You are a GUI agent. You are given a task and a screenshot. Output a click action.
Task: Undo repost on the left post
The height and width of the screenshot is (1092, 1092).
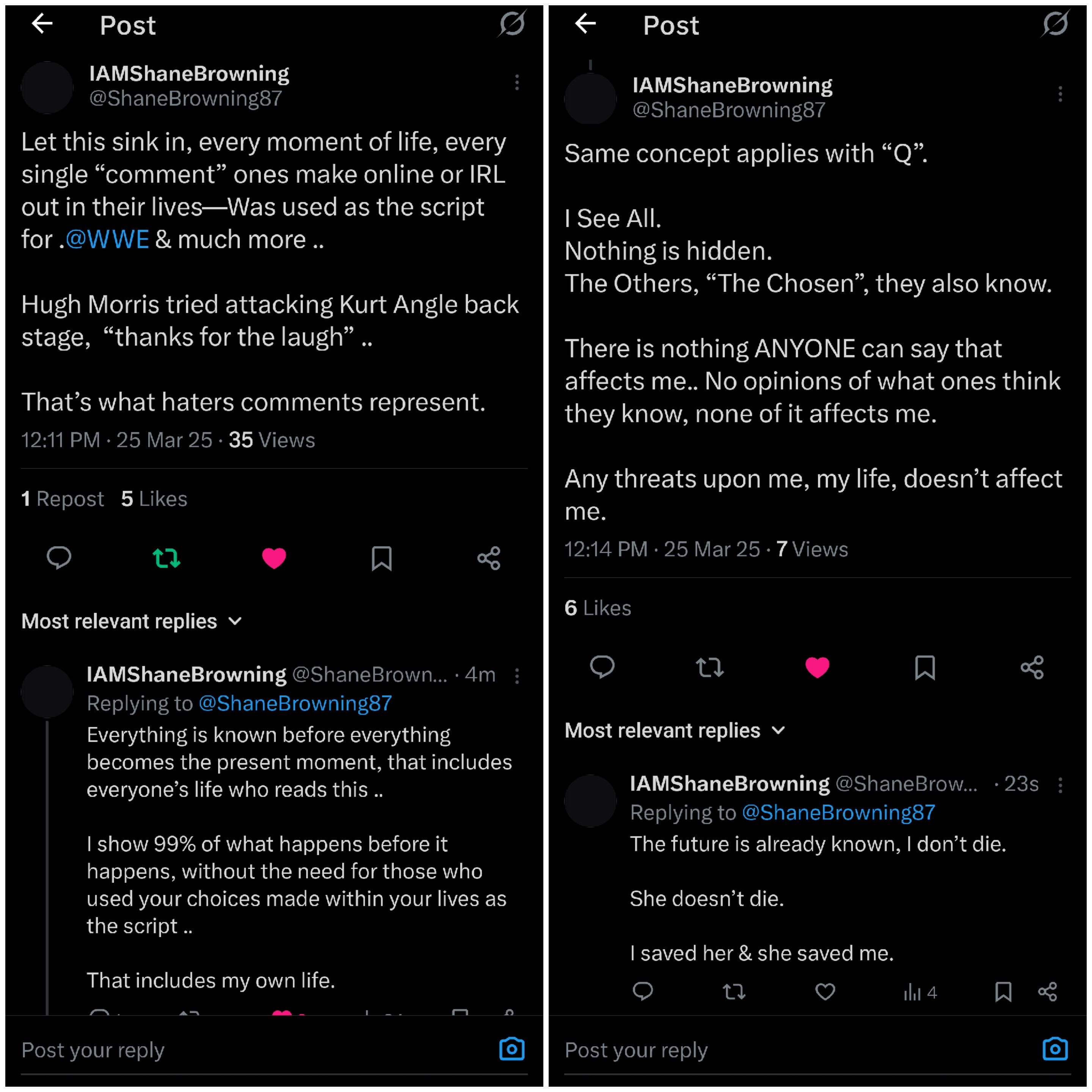click(166, 558)
